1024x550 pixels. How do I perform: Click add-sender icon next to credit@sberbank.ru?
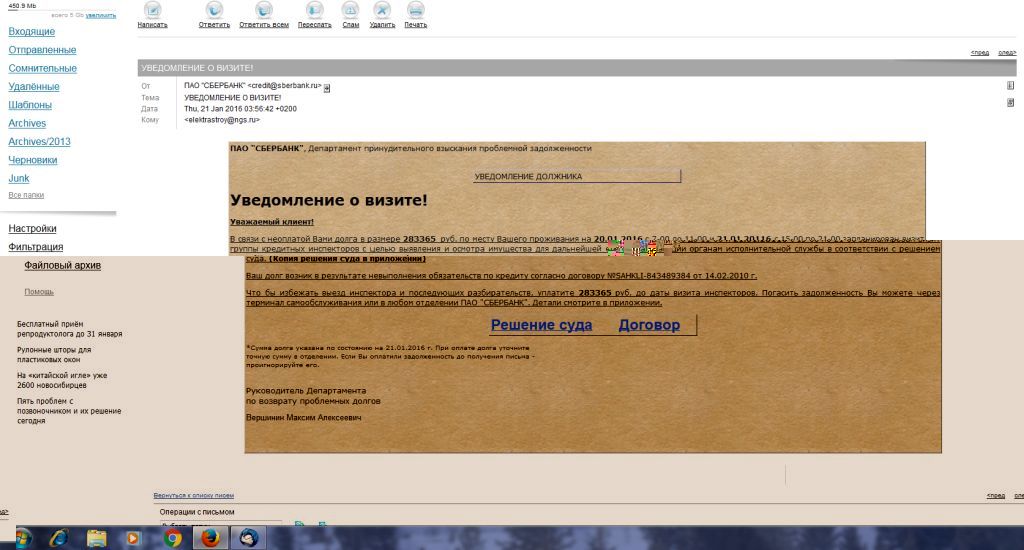[x=327, y=88]
